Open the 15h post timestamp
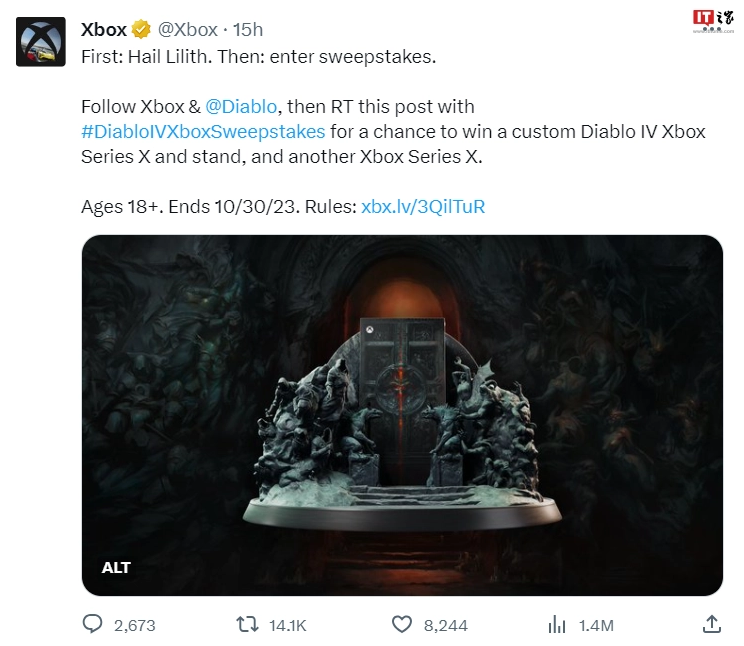Screen dimensions: 744x646 [x=247, y=30]
